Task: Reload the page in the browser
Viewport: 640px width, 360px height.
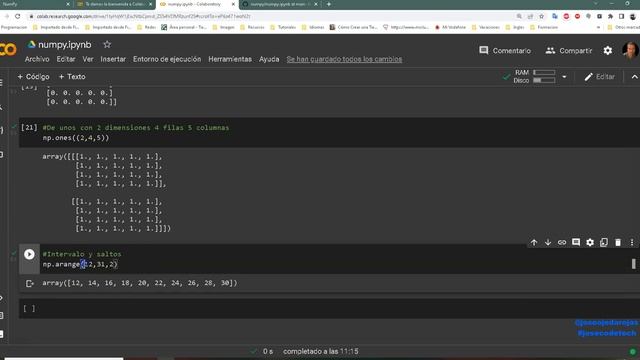Action: point(18,16)
